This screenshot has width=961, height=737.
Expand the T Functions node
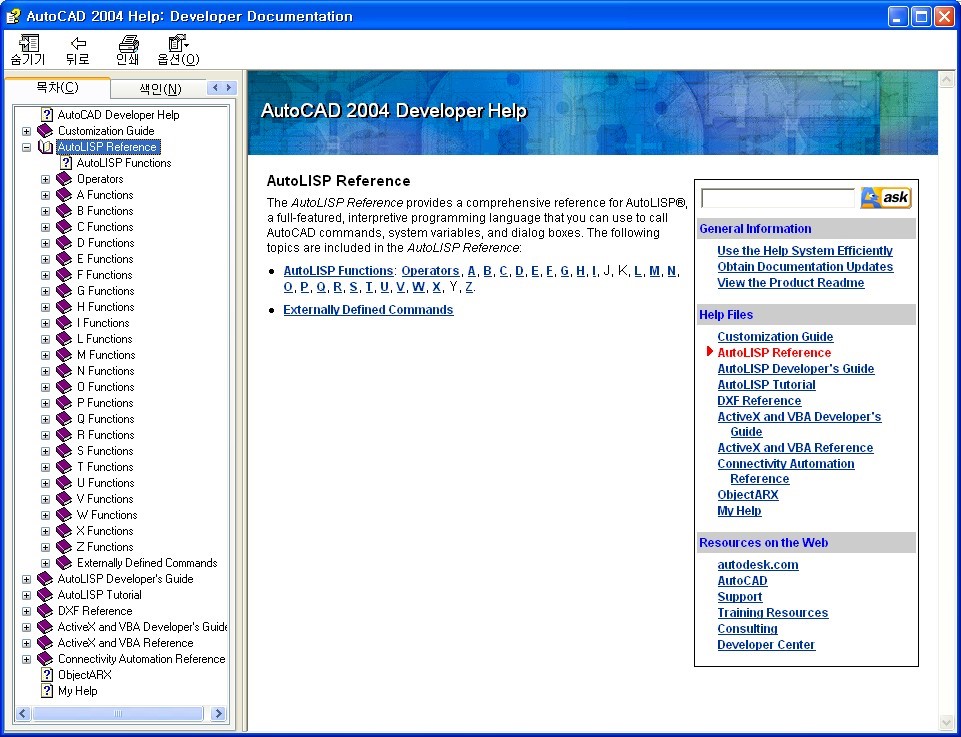coord(45,467)
